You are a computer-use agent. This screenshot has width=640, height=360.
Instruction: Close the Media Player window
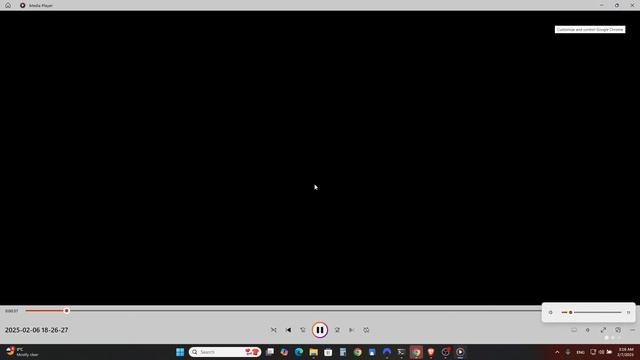pos(632,5)
